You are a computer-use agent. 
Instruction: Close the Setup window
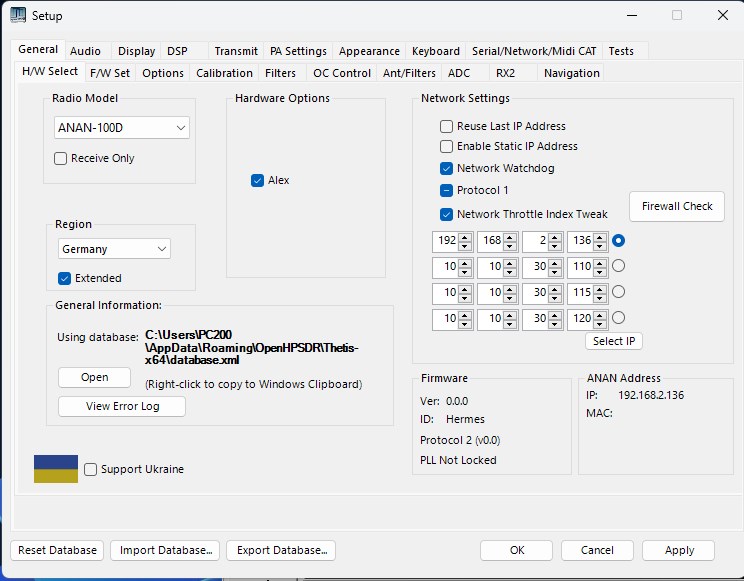tap(723, 15)
